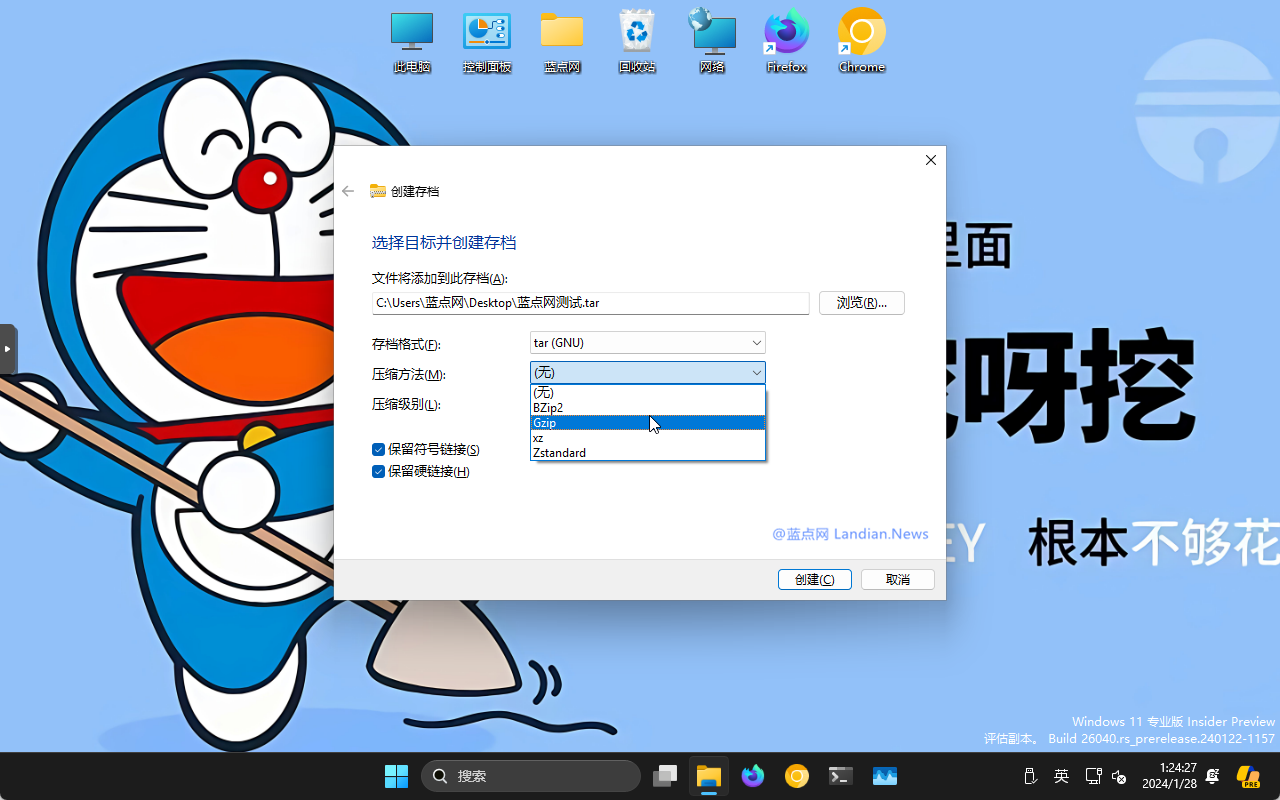Open the clock and date 1:24:27
This screenshot has width=1280, height=800.
coord(1169,776)
